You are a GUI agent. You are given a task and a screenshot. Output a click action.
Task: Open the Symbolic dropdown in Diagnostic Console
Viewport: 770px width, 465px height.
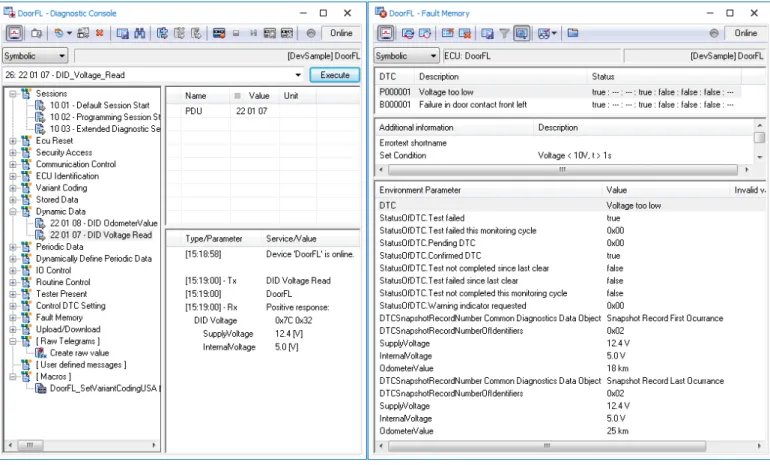[x=35, y=56]
